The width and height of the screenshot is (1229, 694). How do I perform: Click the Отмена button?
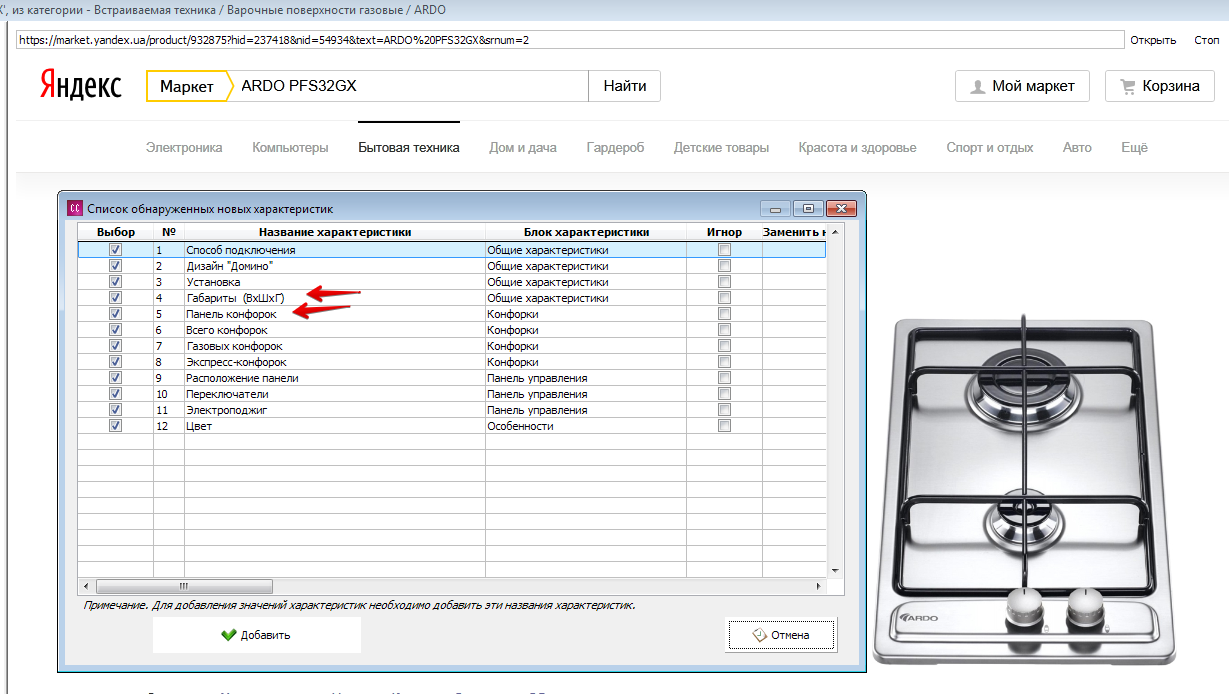coord(780,634)
